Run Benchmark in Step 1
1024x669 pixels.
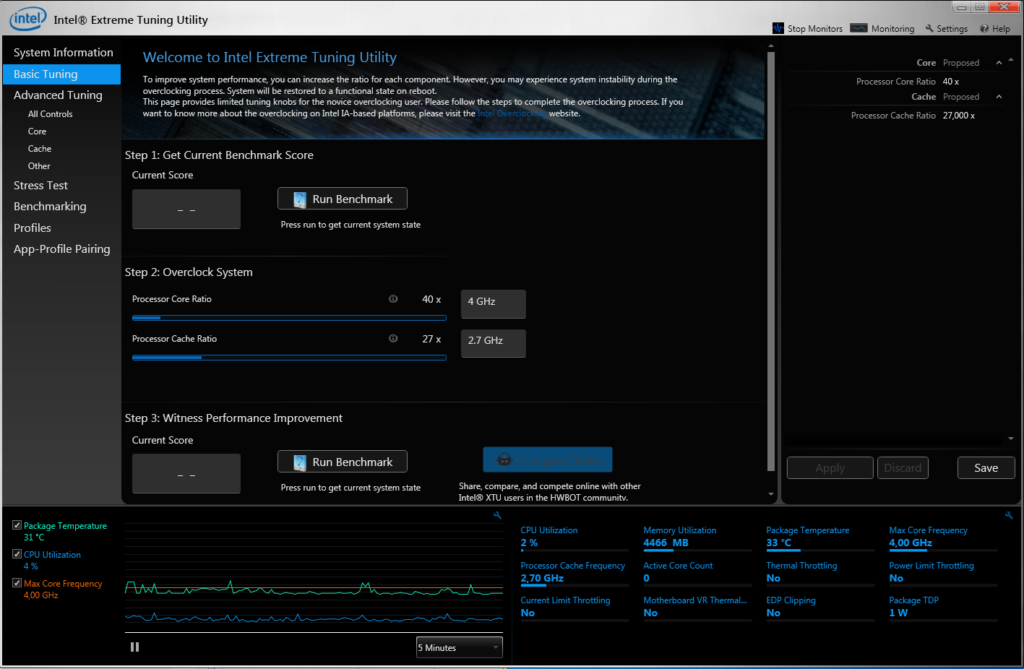[342, 199]
